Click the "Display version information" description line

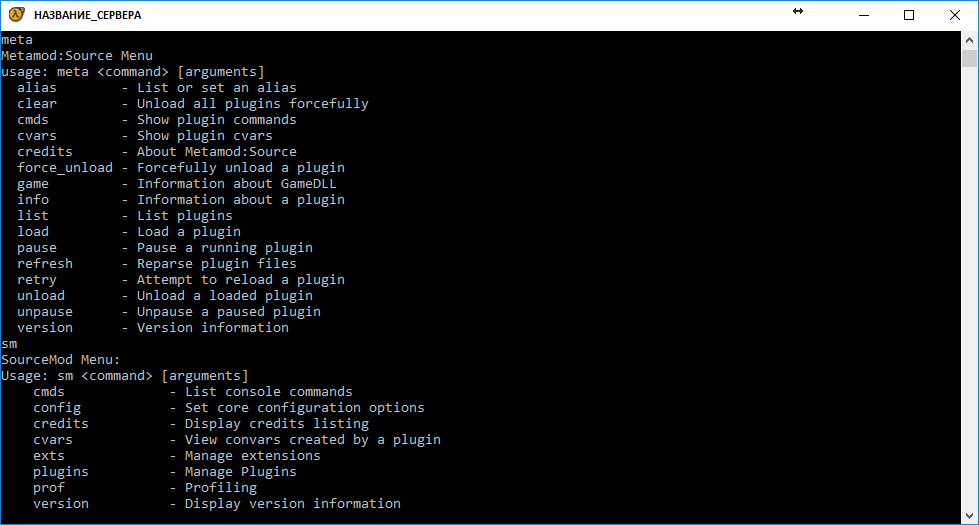coord(293,504)
